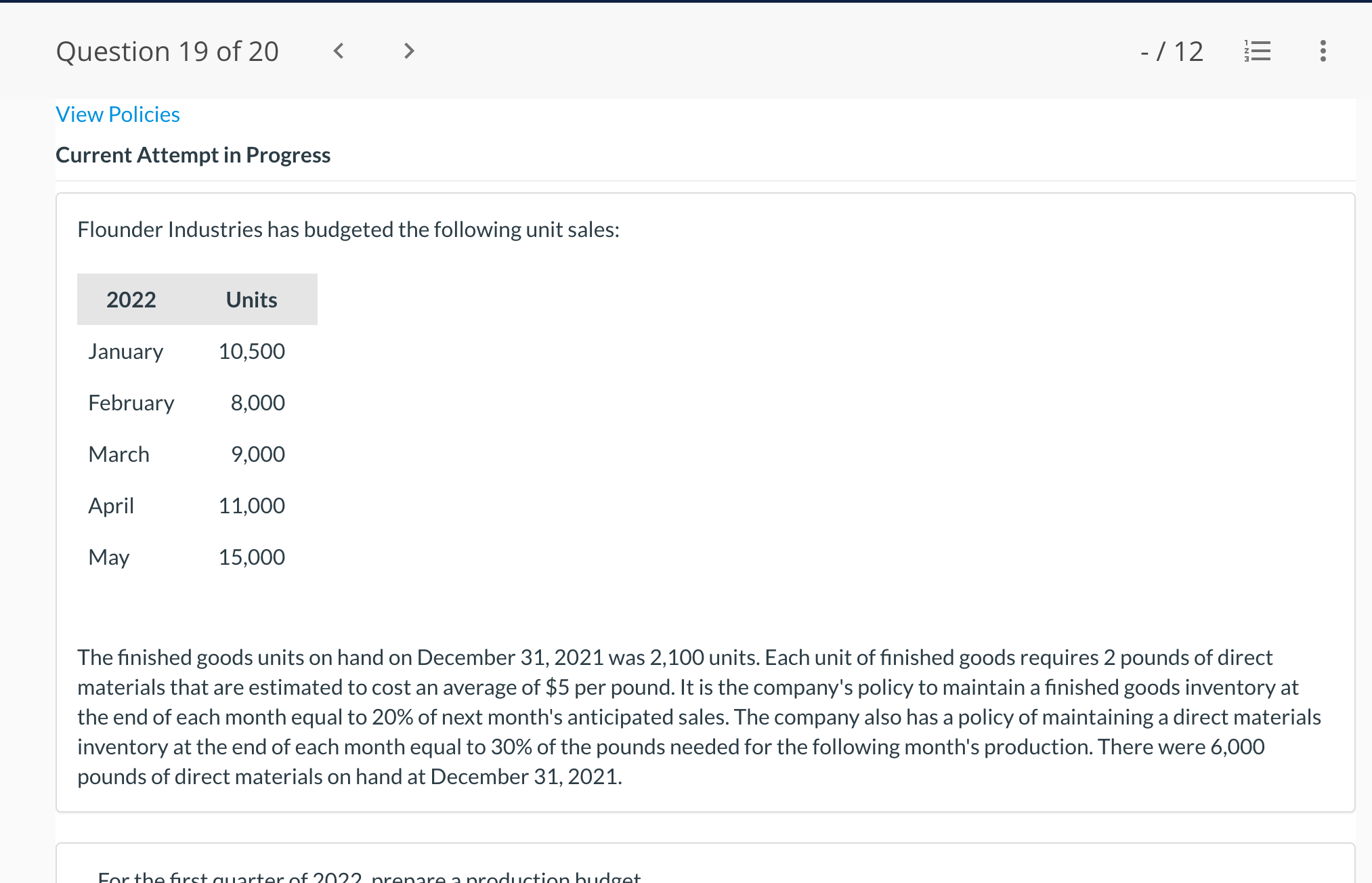Open the three-dot more options menu
This screenshot has width=1372, height=883.
pyautogui.click(x=1323, y=51)
